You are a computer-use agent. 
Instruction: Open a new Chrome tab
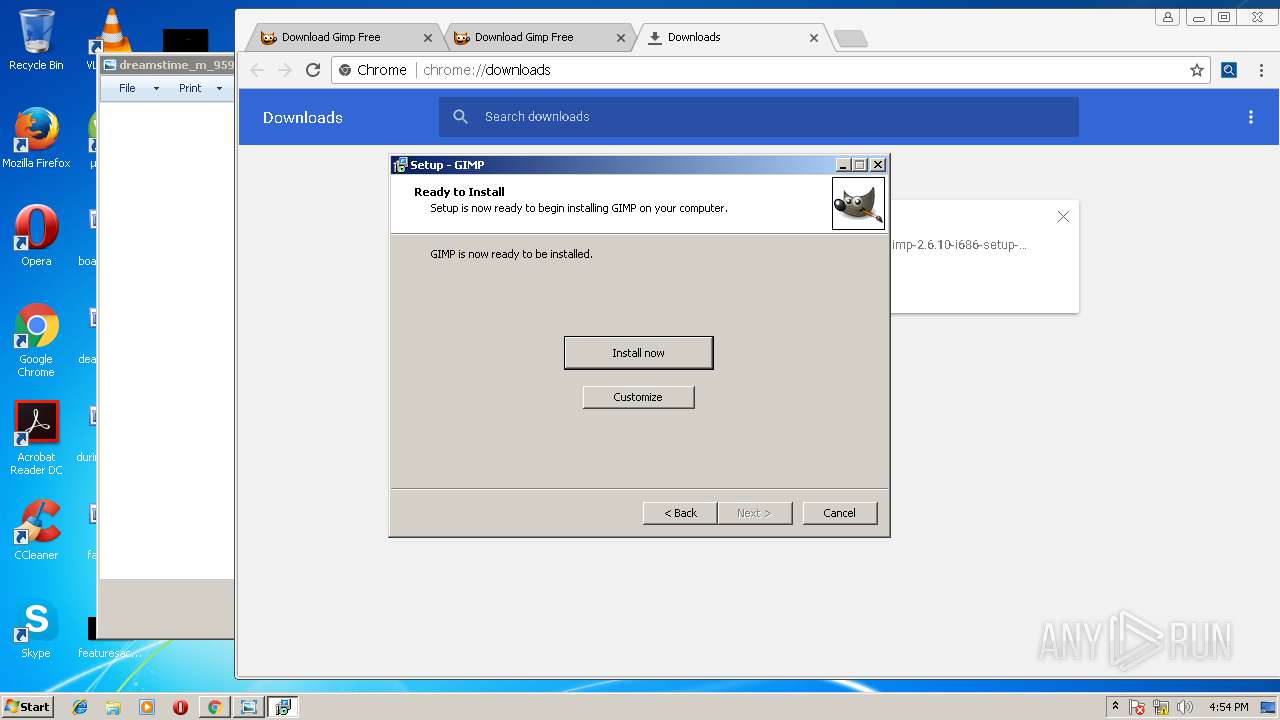click(x=850, y=39)
